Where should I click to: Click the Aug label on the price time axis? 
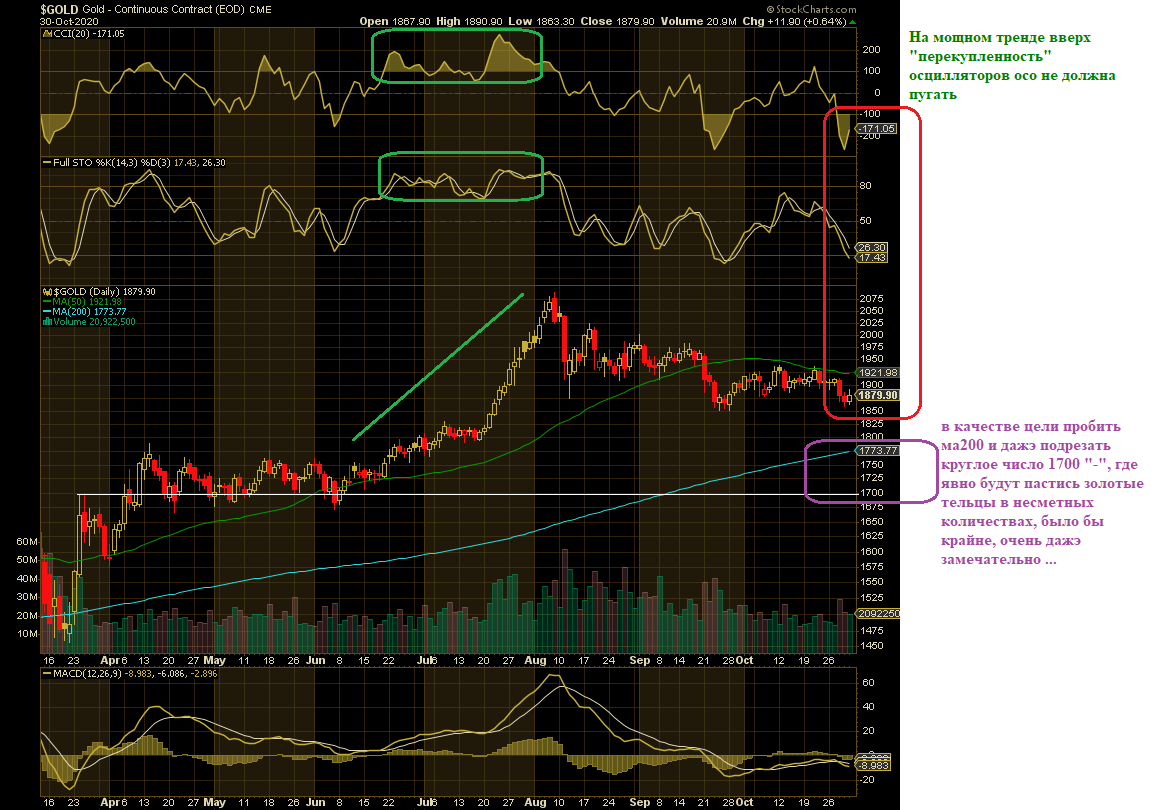tap(534, 660)
